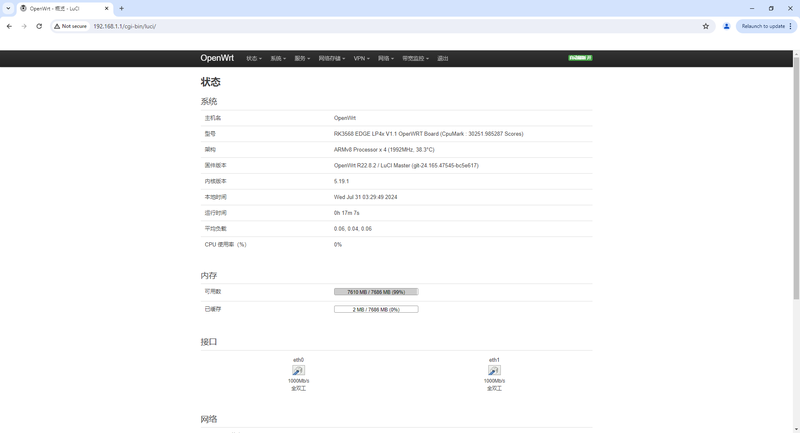This screenshot has width=800, height=433.
Task: Go forward in browser history
Action: pos(24,26)
